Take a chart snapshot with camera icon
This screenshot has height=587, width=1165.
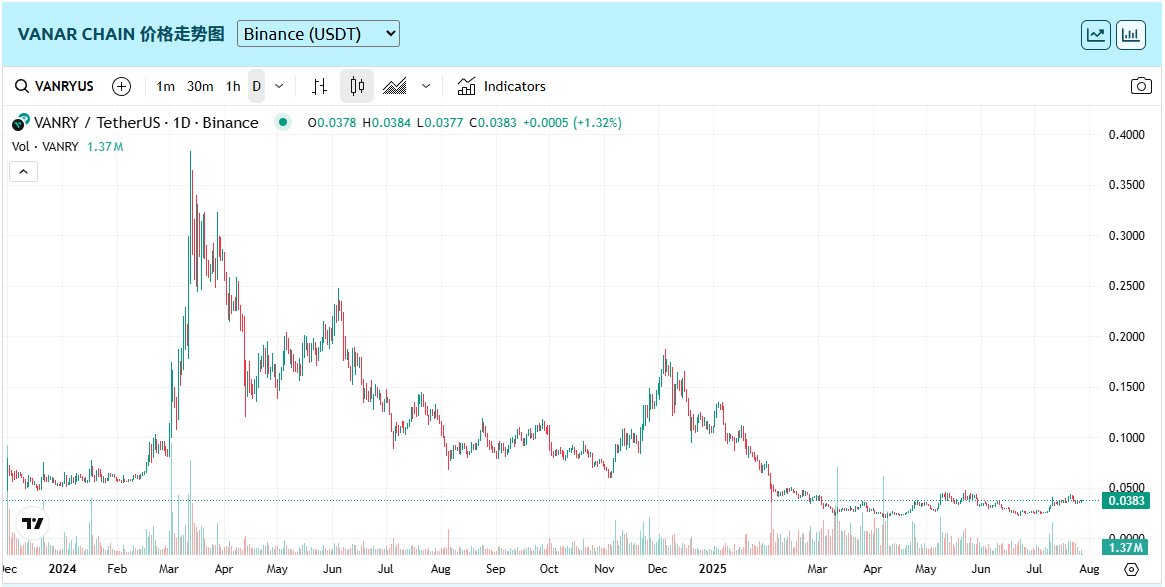pos(1140,86)
